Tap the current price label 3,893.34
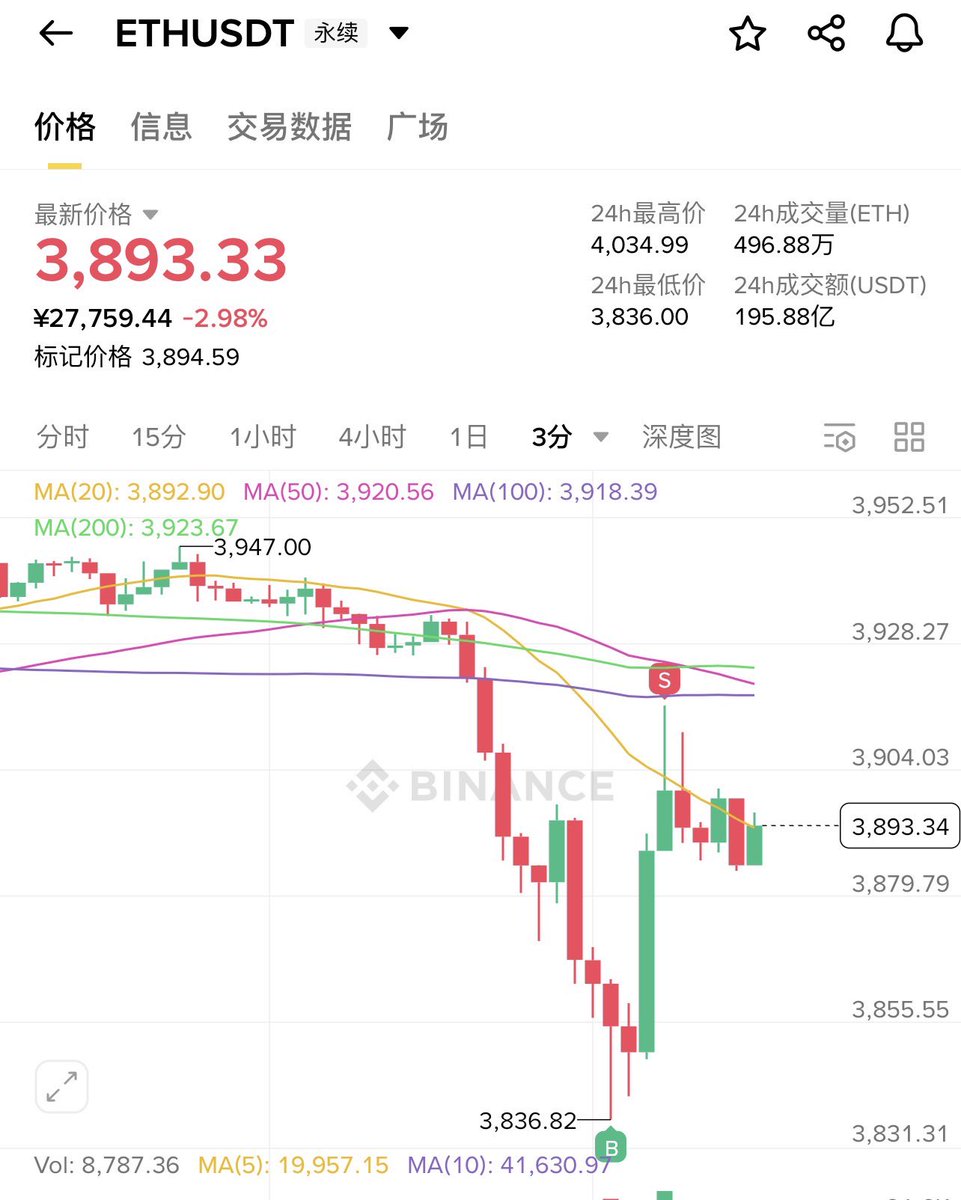This screenshot has width=961, height=1200. point(900,826)
